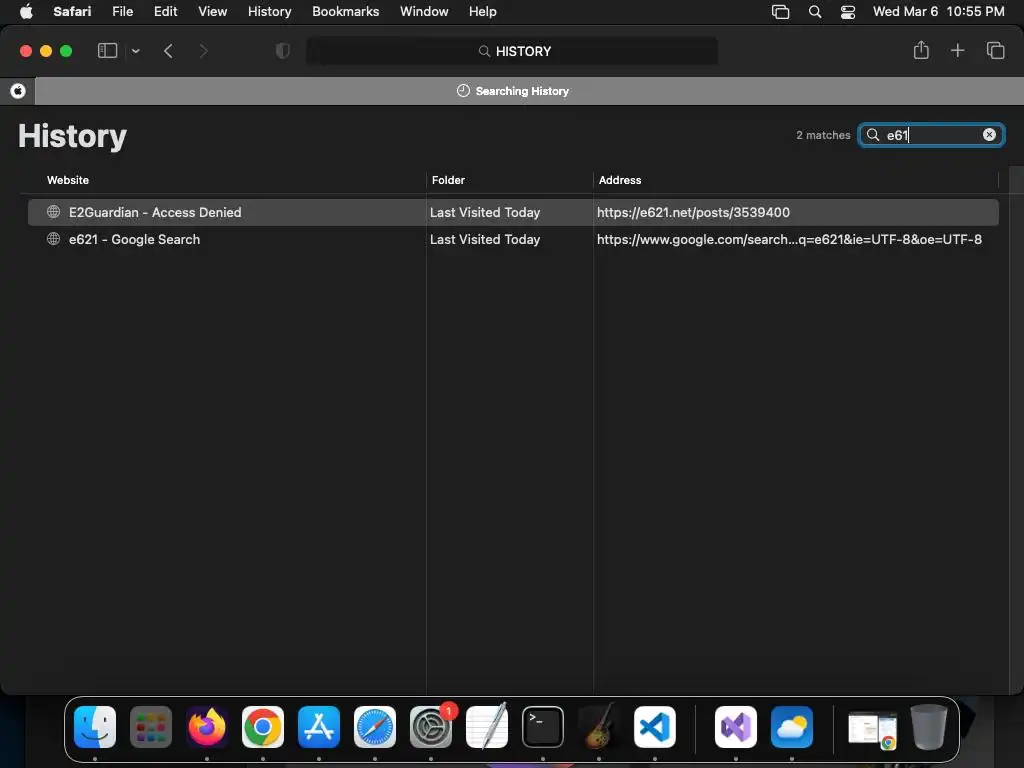Expand the tab group dropdown chevron
The width and height of the screenshot is (1024, 768).
point(135,51)
